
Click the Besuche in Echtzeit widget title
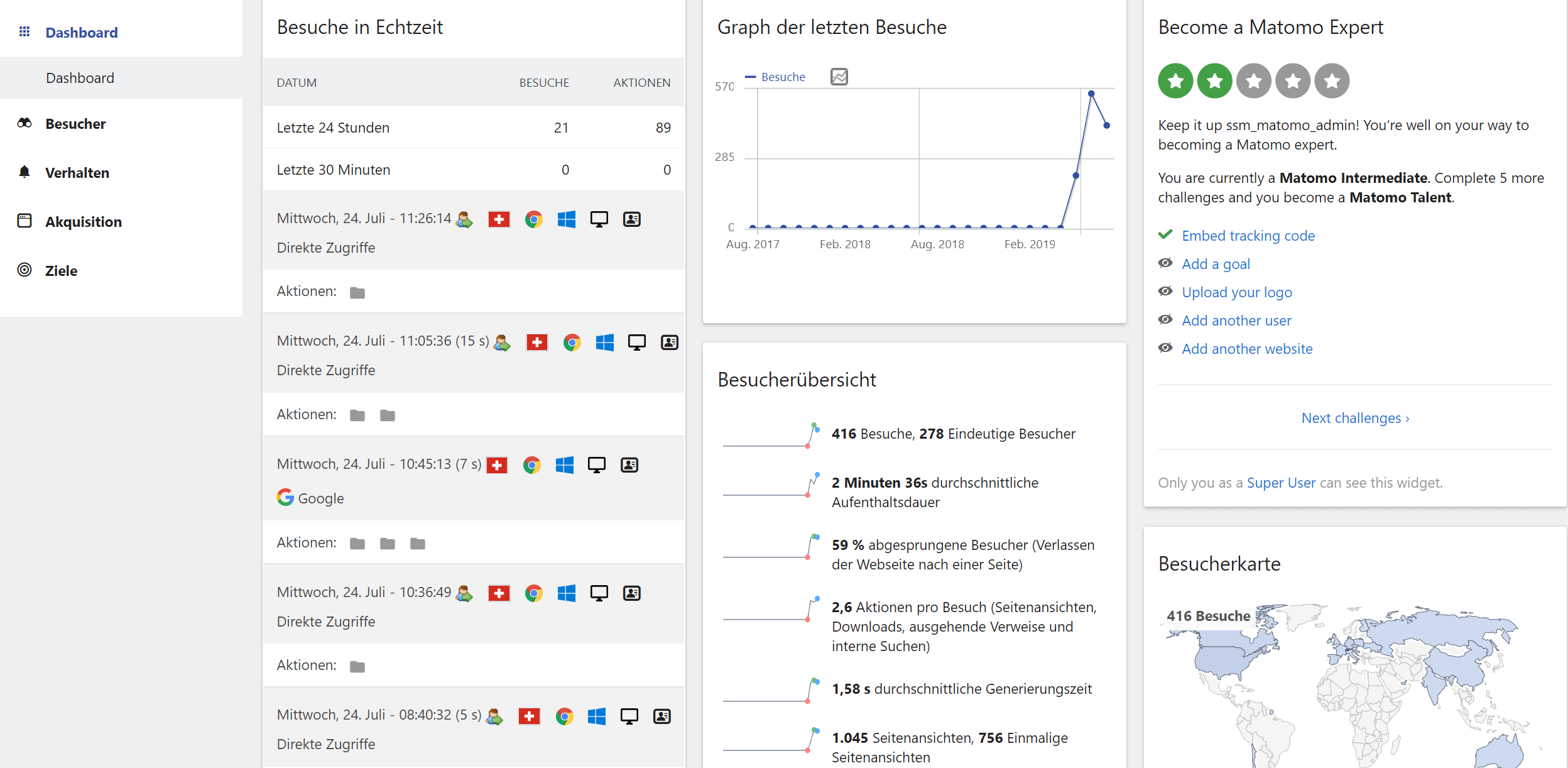tap(360, 27)
